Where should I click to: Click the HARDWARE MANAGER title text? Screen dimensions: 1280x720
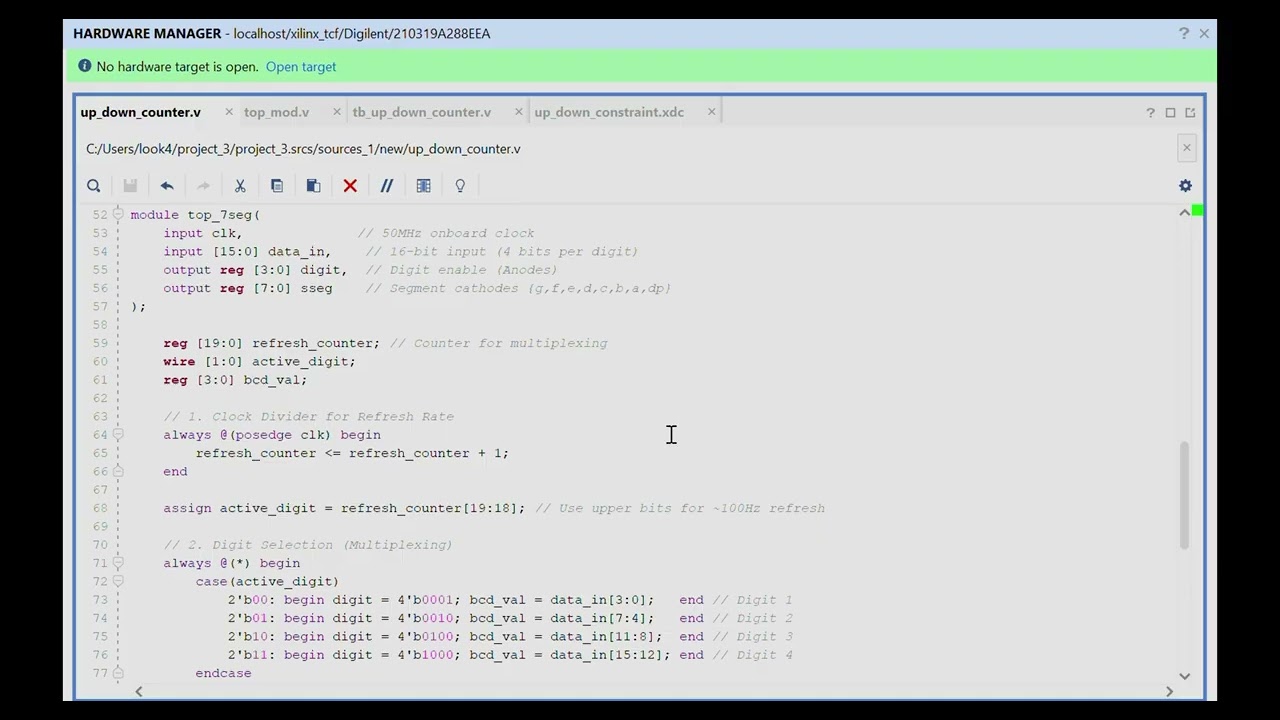tap(147, 33)
